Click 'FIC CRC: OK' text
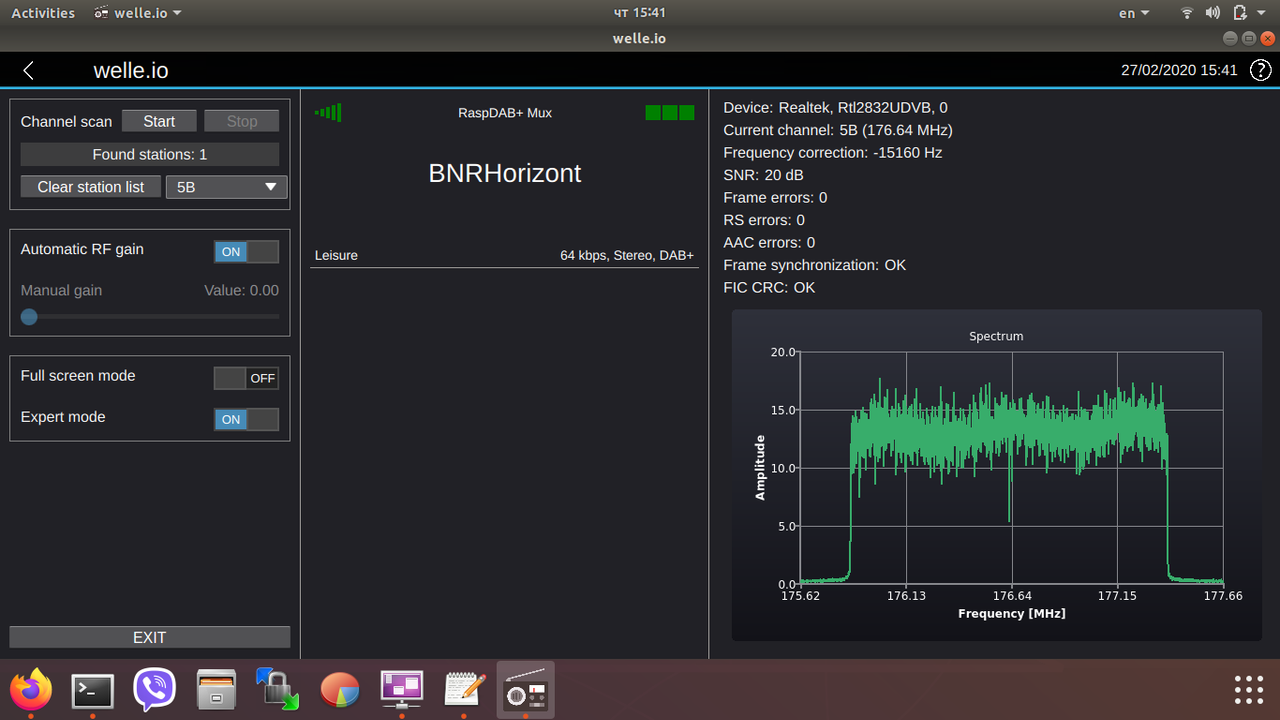Image resolution: width=1280 pixels, height=720 pixels. [x=769, y=288]
